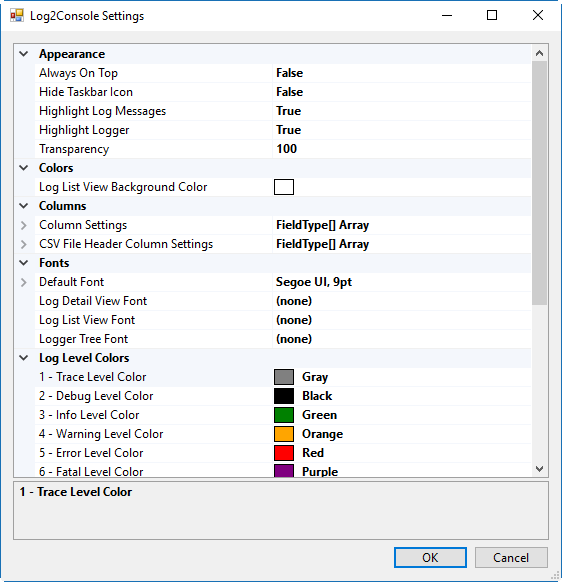Click the Black Debug Level color swatch
The height and width of the screenshot is (582, 562).
(284, 396)
